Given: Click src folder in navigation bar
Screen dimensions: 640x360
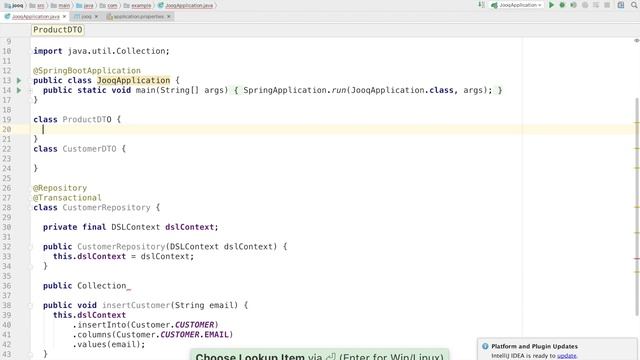Looking at the screenshot, I should pos(37,5).
